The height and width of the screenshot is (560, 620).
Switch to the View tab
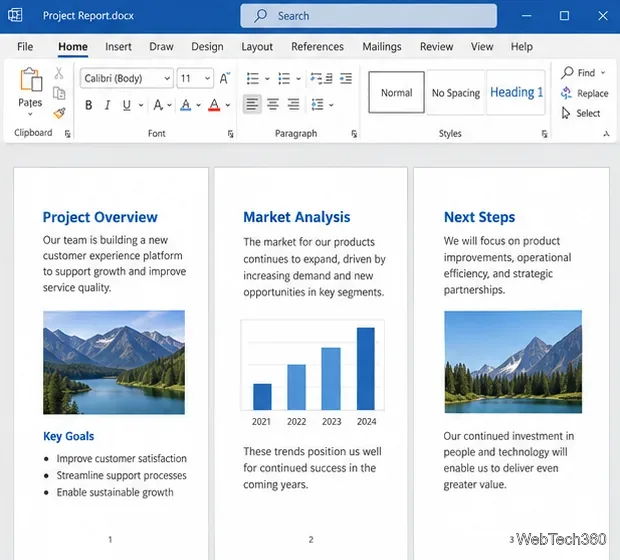[482, 47]
